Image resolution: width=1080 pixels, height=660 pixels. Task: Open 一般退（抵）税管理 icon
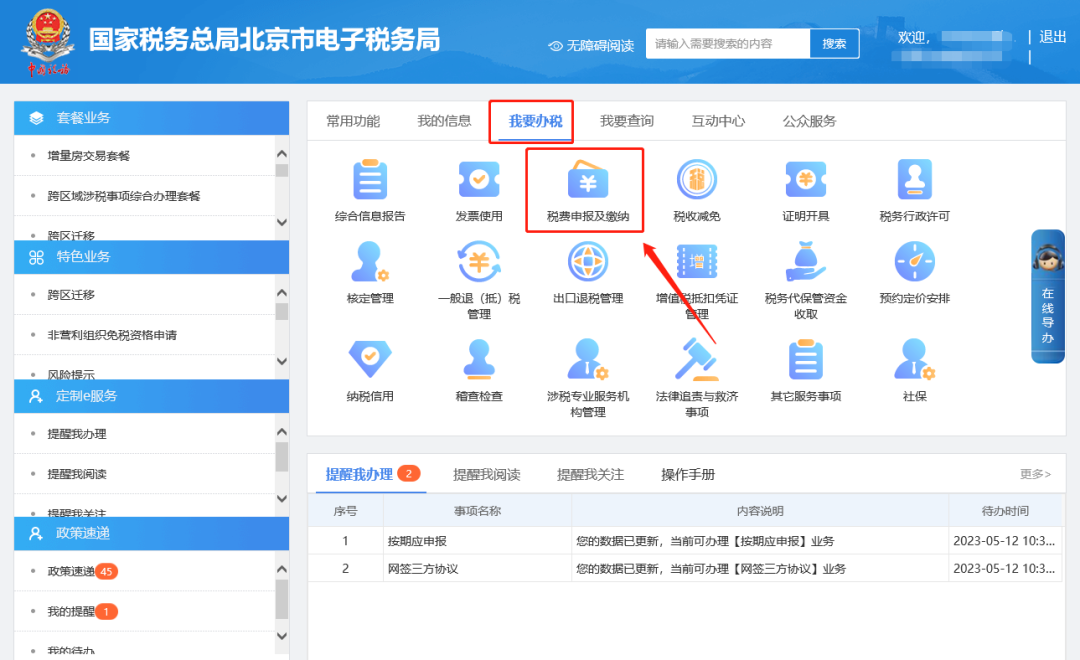point(479,262)
